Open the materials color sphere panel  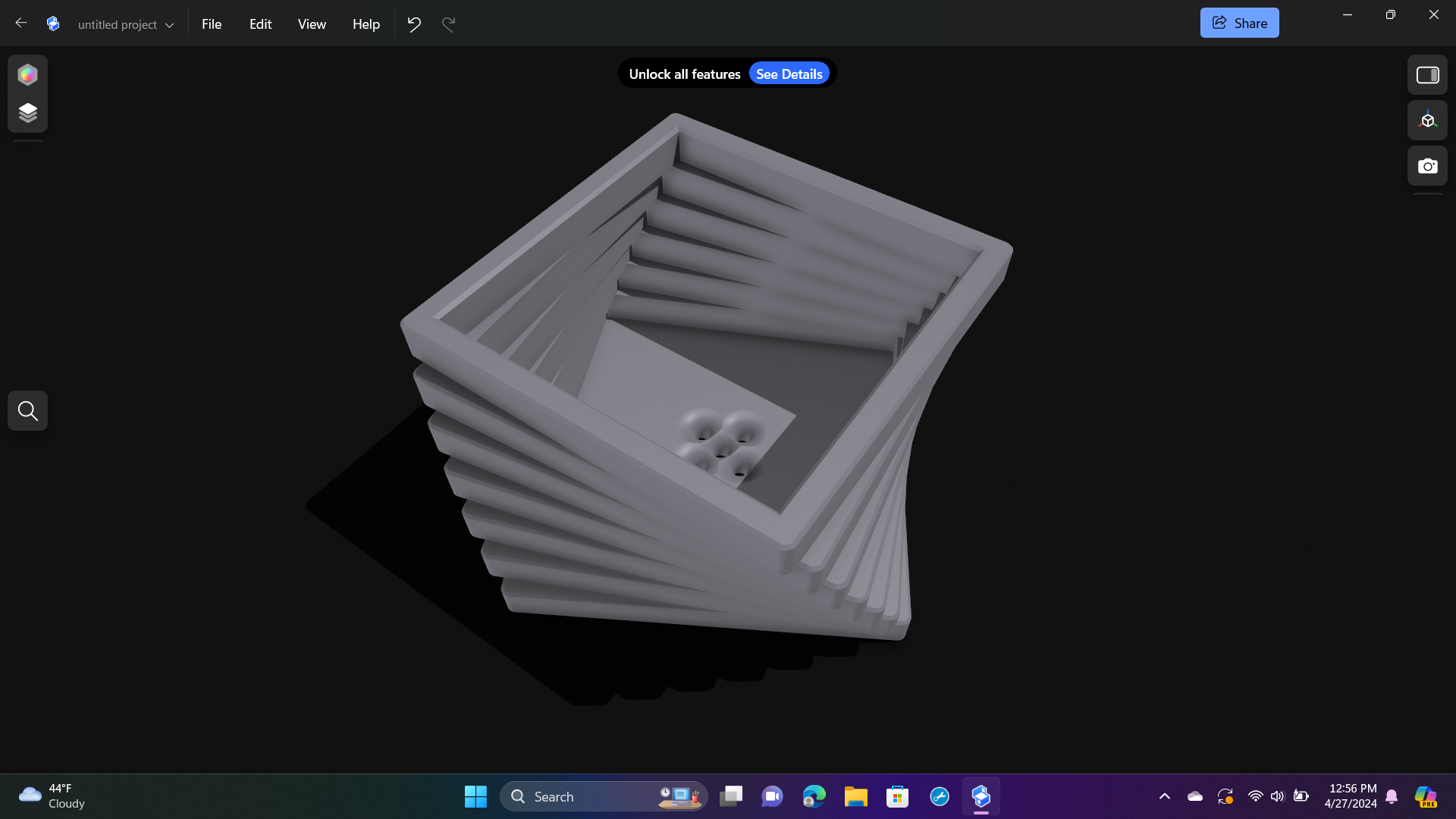point(27,74)
